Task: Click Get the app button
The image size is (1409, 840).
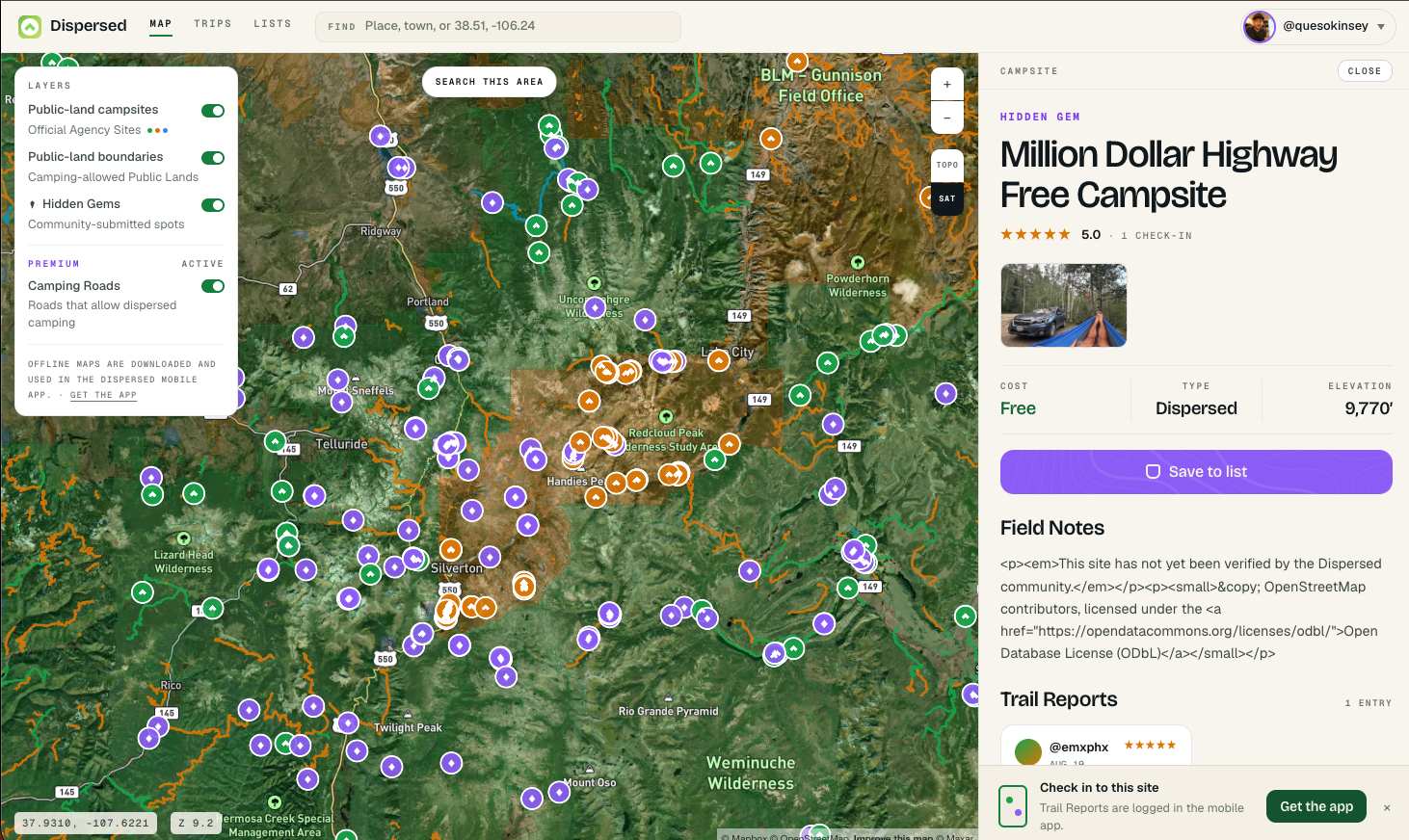Action: pyautogui.click(x=1316, y=806)
